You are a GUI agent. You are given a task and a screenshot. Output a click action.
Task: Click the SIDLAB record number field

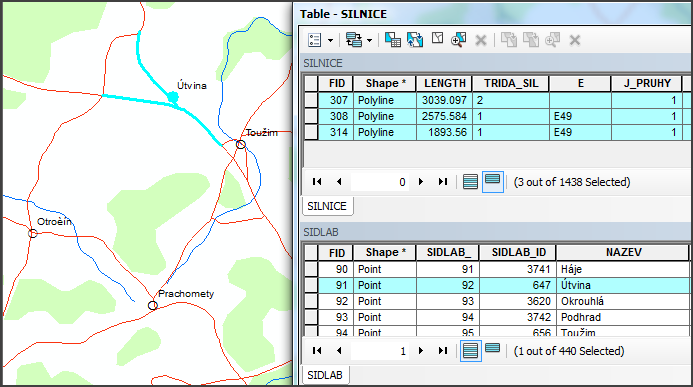(x=380, y=351)
